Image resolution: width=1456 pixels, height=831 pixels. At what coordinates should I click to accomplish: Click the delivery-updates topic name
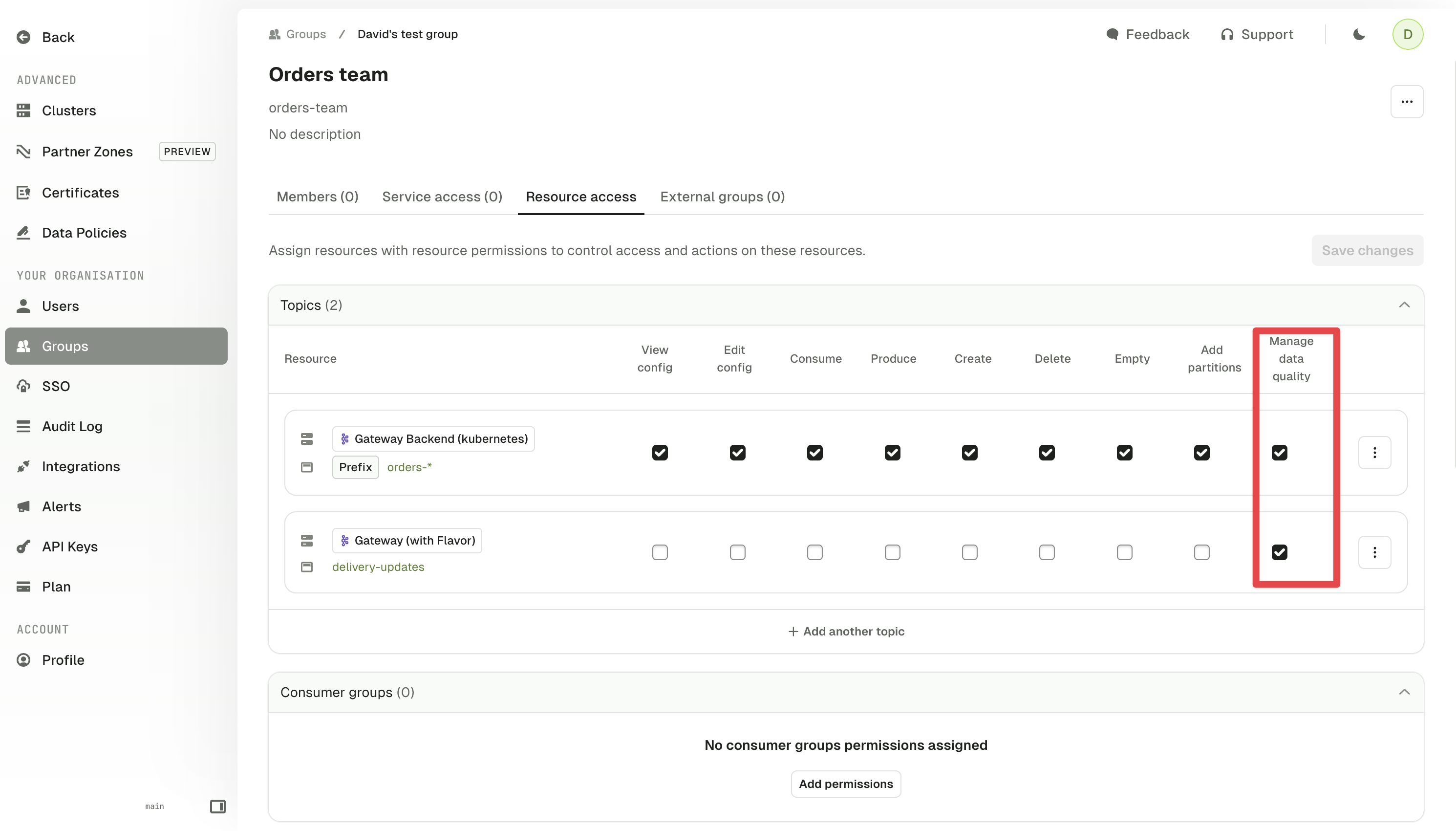tap(378, 567)
